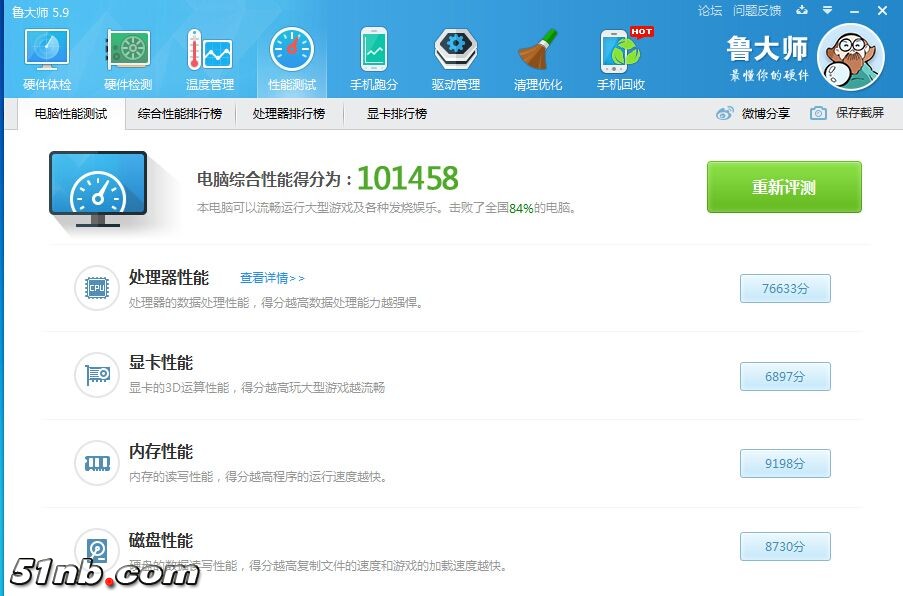Click 重新评测 to rerun benchmark

coord(783,187)
